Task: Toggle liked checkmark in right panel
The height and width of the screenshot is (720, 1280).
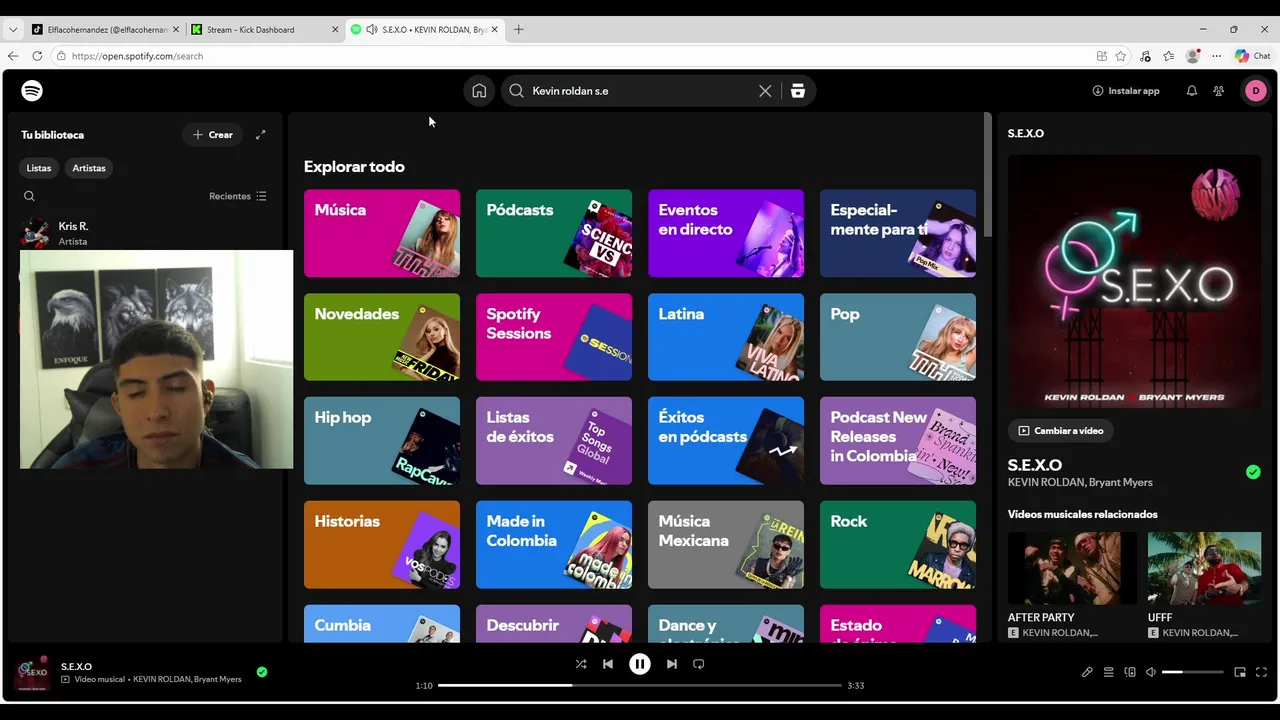Action: (x=1253, y=472)
